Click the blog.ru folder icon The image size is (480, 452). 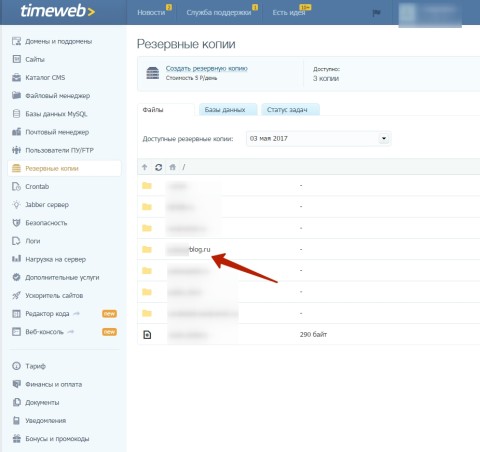(147, 249)
